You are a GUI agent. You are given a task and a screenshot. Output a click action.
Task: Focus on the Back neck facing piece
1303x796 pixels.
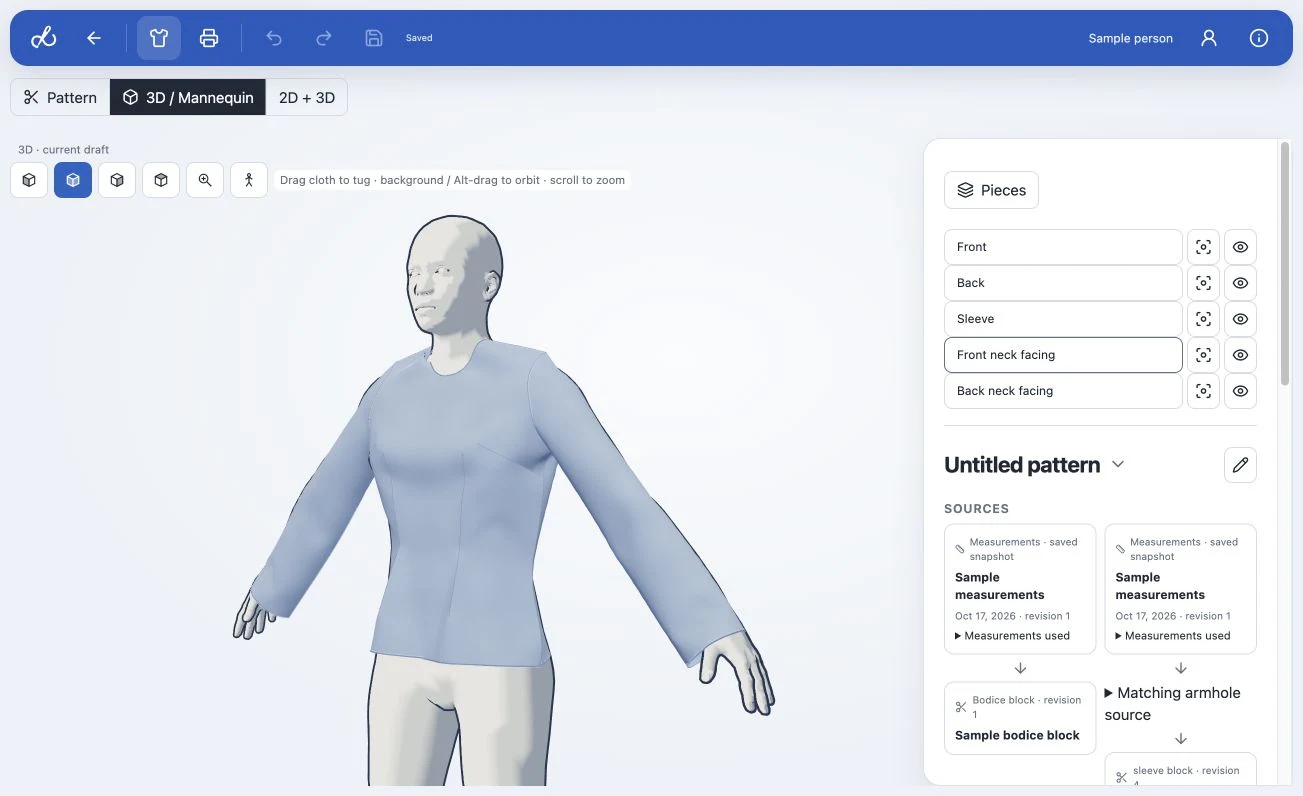[x=1203, y=391]
